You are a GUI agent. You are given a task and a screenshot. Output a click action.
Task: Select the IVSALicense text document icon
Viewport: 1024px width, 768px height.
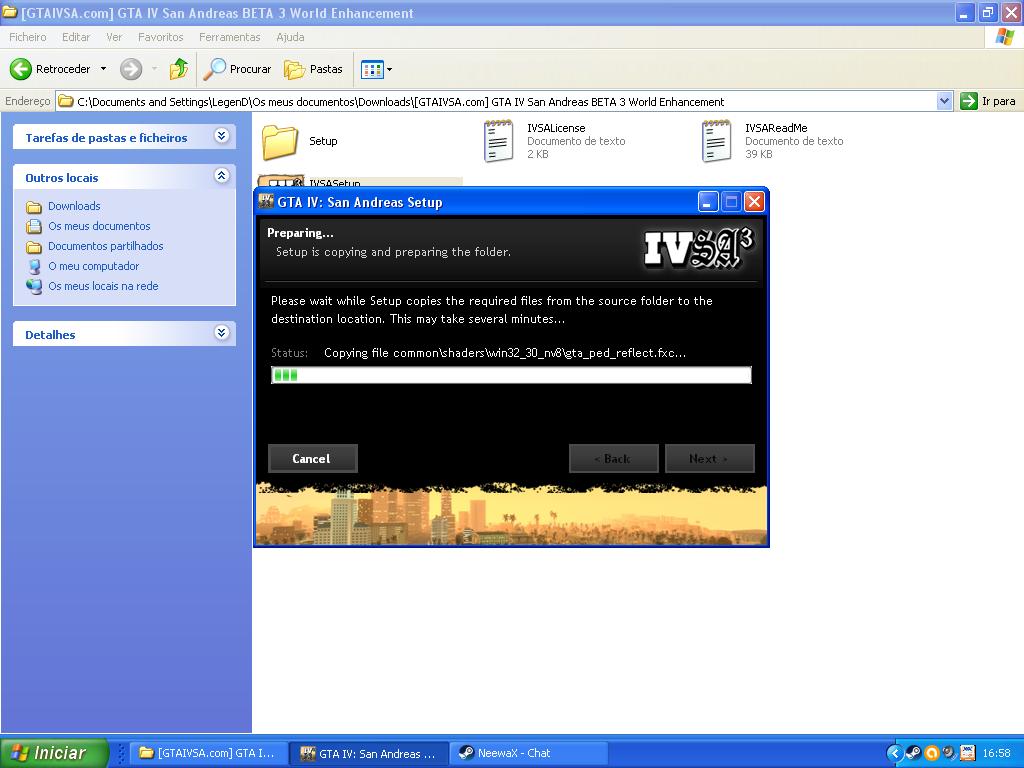tap(498, 141)
